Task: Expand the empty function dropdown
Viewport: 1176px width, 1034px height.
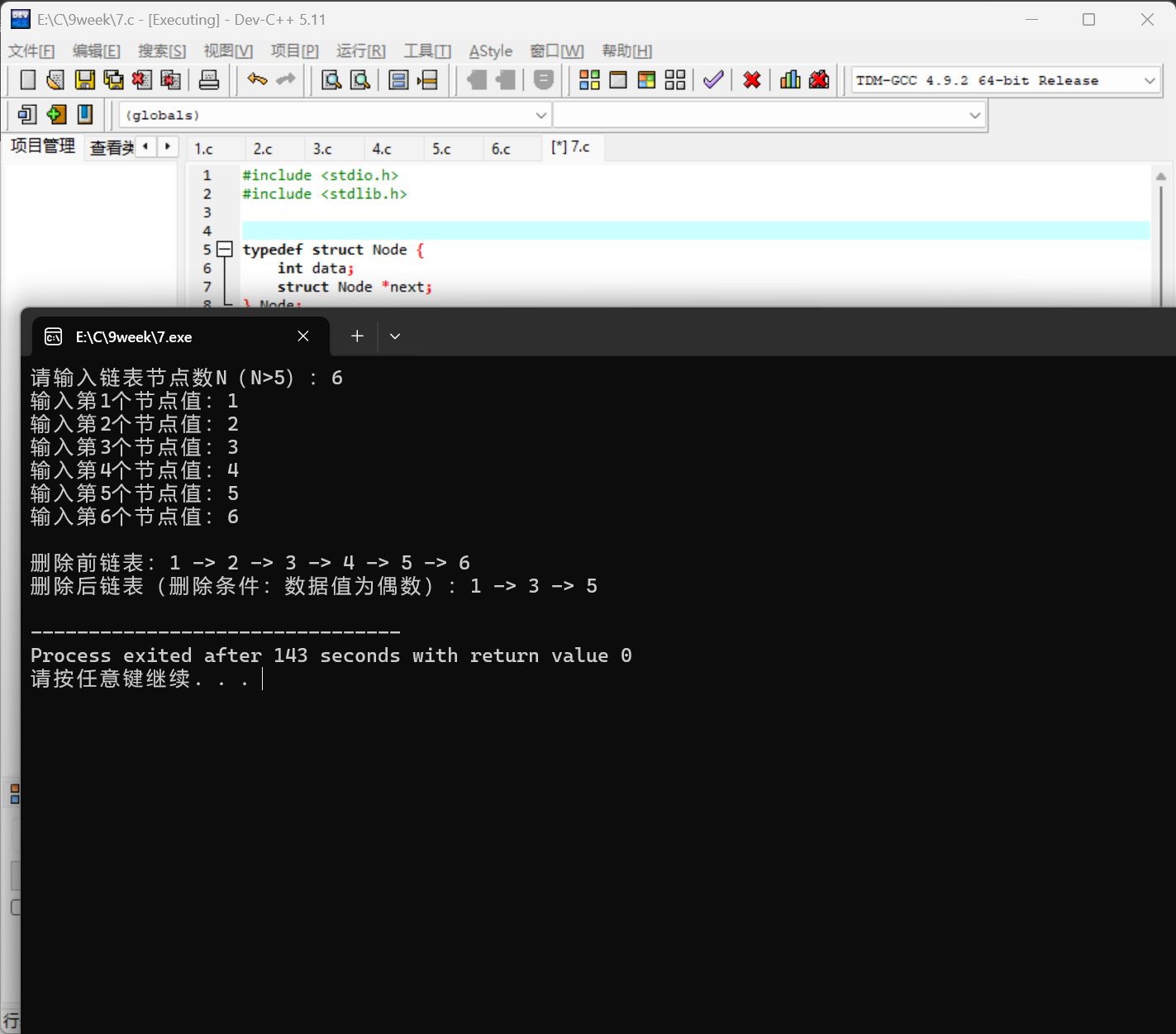Action: pyautogui.click(x=975, y=115)
